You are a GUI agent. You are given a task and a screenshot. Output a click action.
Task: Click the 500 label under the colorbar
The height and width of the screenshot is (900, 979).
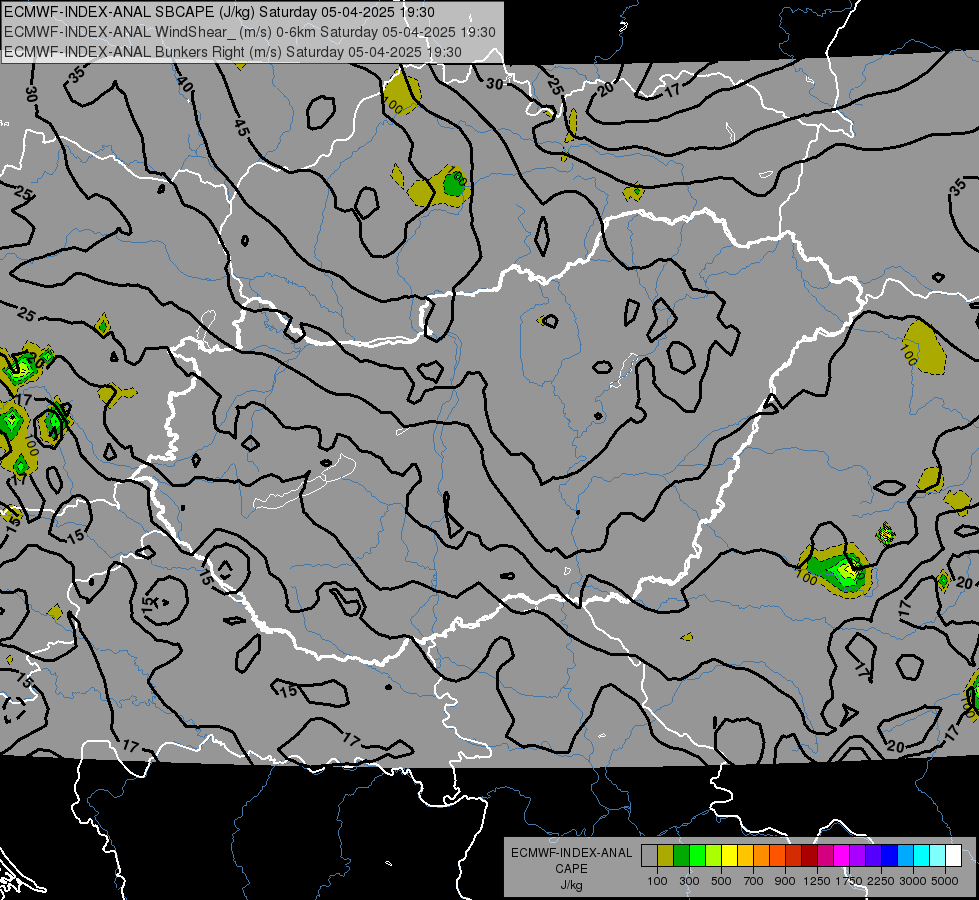721,881
